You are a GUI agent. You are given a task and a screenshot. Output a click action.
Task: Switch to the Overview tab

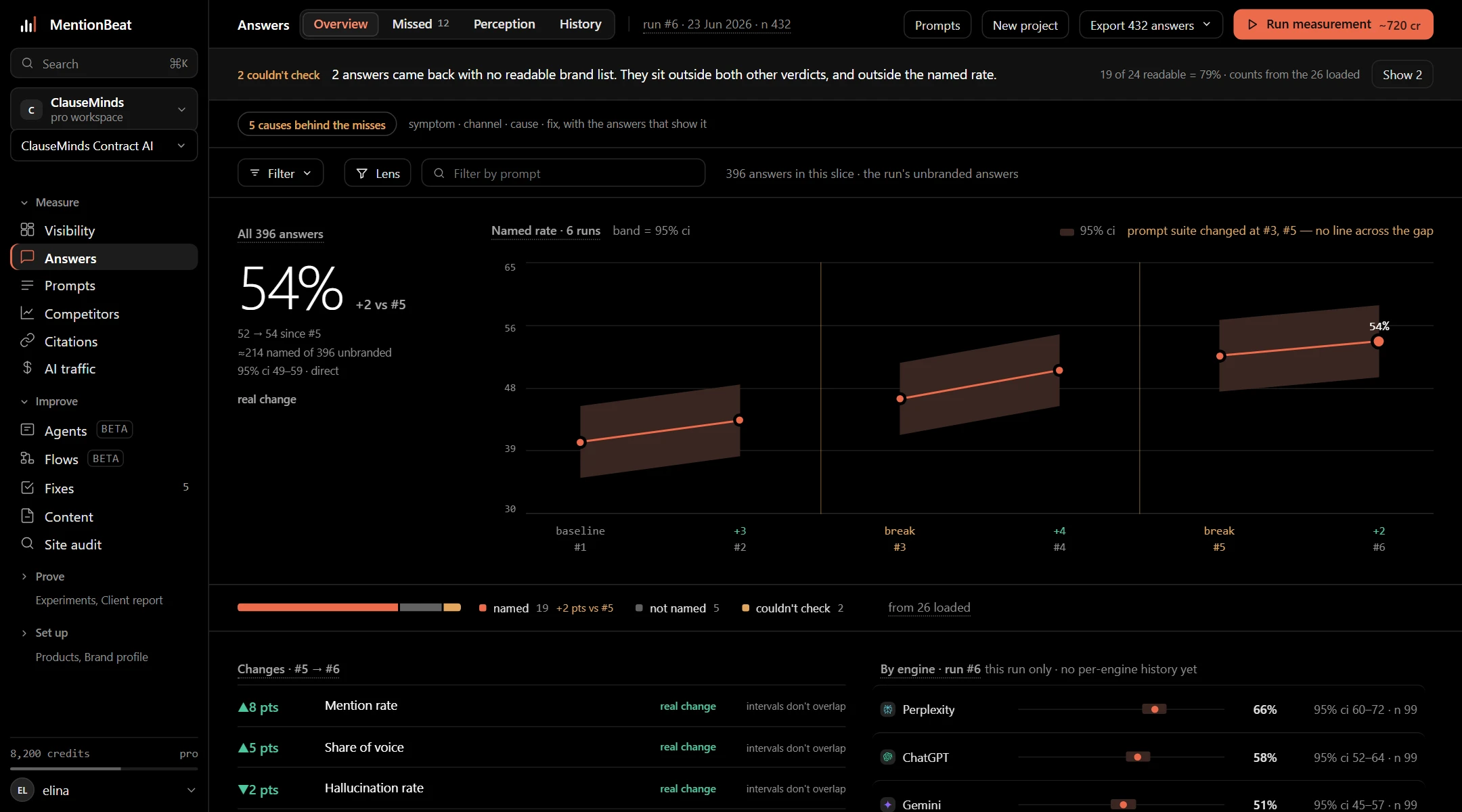pos(340,24)
